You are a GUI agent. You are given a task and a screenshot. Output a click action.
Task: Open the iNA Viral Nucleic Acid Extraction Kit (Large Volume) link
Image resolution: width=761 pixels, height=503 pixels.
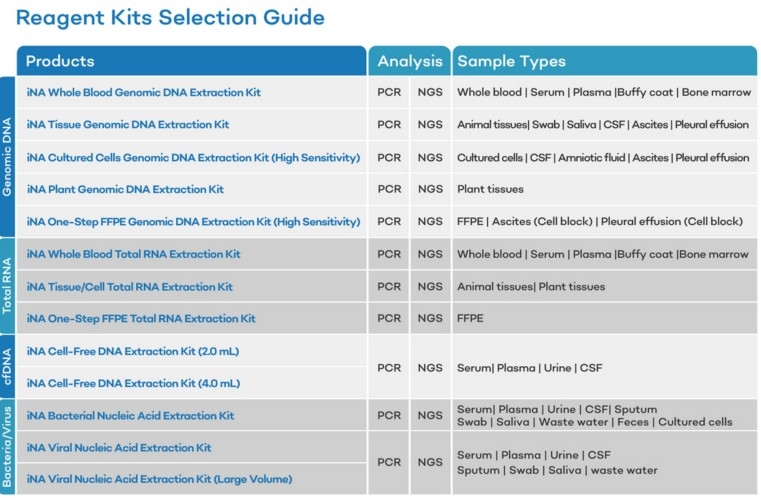159,480
